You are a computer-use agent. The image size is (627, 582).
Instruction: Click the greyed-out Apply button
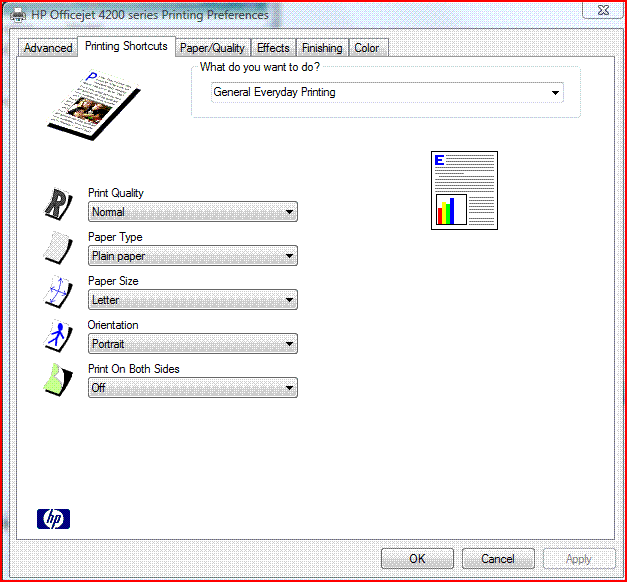pyautogui.click(x=579, y=558)
